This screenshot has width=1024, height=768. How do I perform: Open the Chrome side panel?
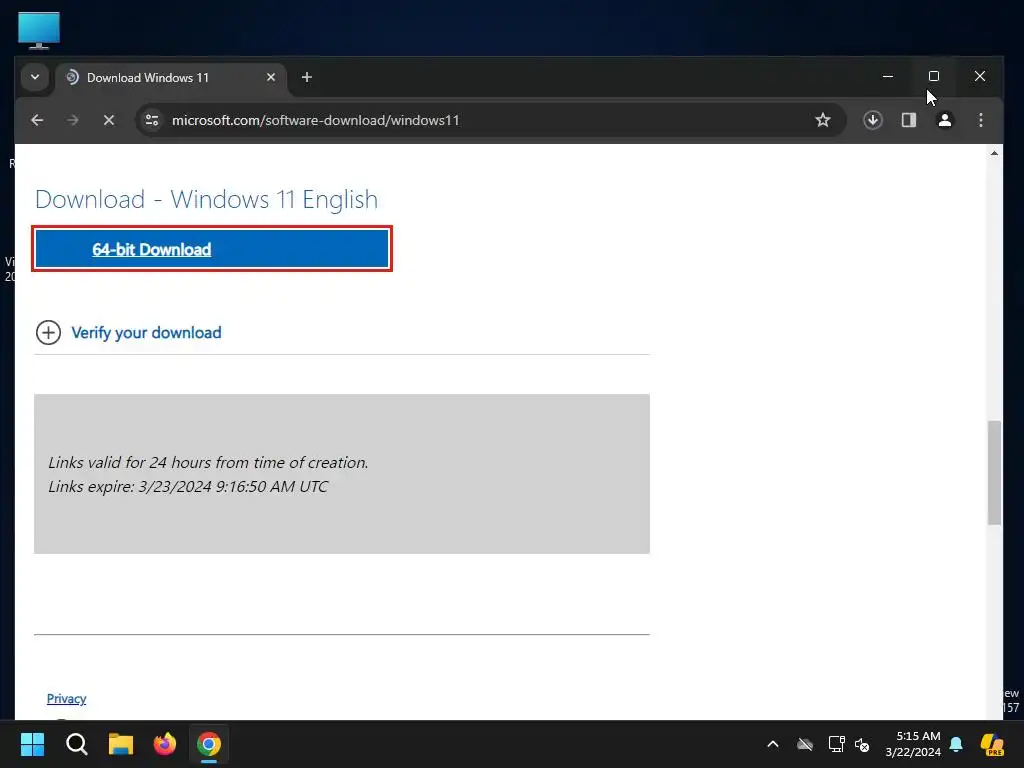[908, 120]
